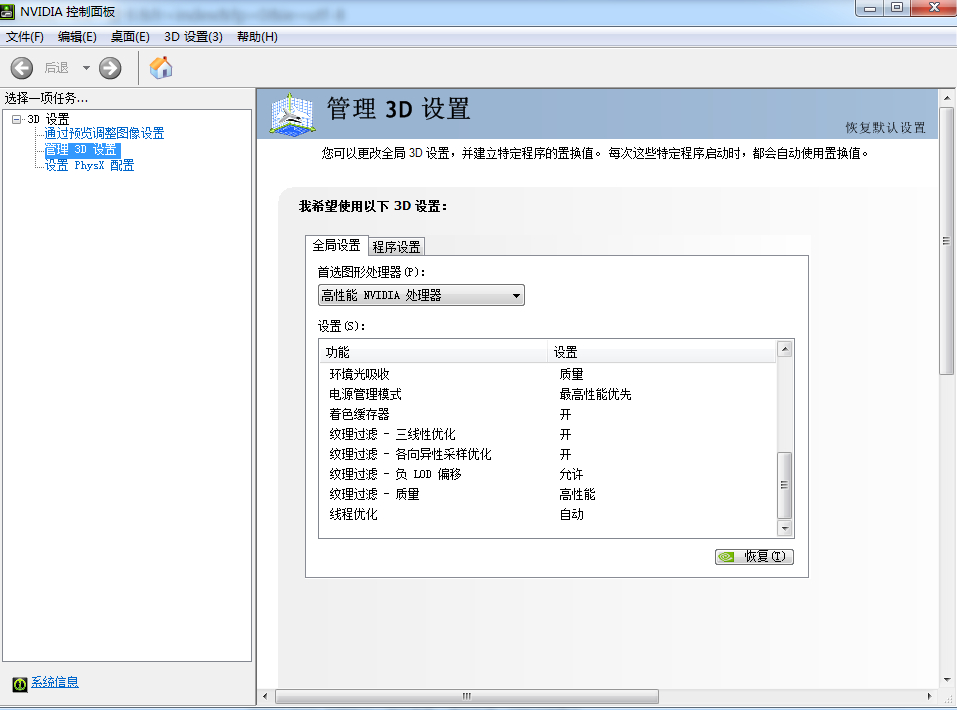Click the 最高性能优先 setting value
Image resolution: width=957 pixels, height=710 pixels.
595,394
